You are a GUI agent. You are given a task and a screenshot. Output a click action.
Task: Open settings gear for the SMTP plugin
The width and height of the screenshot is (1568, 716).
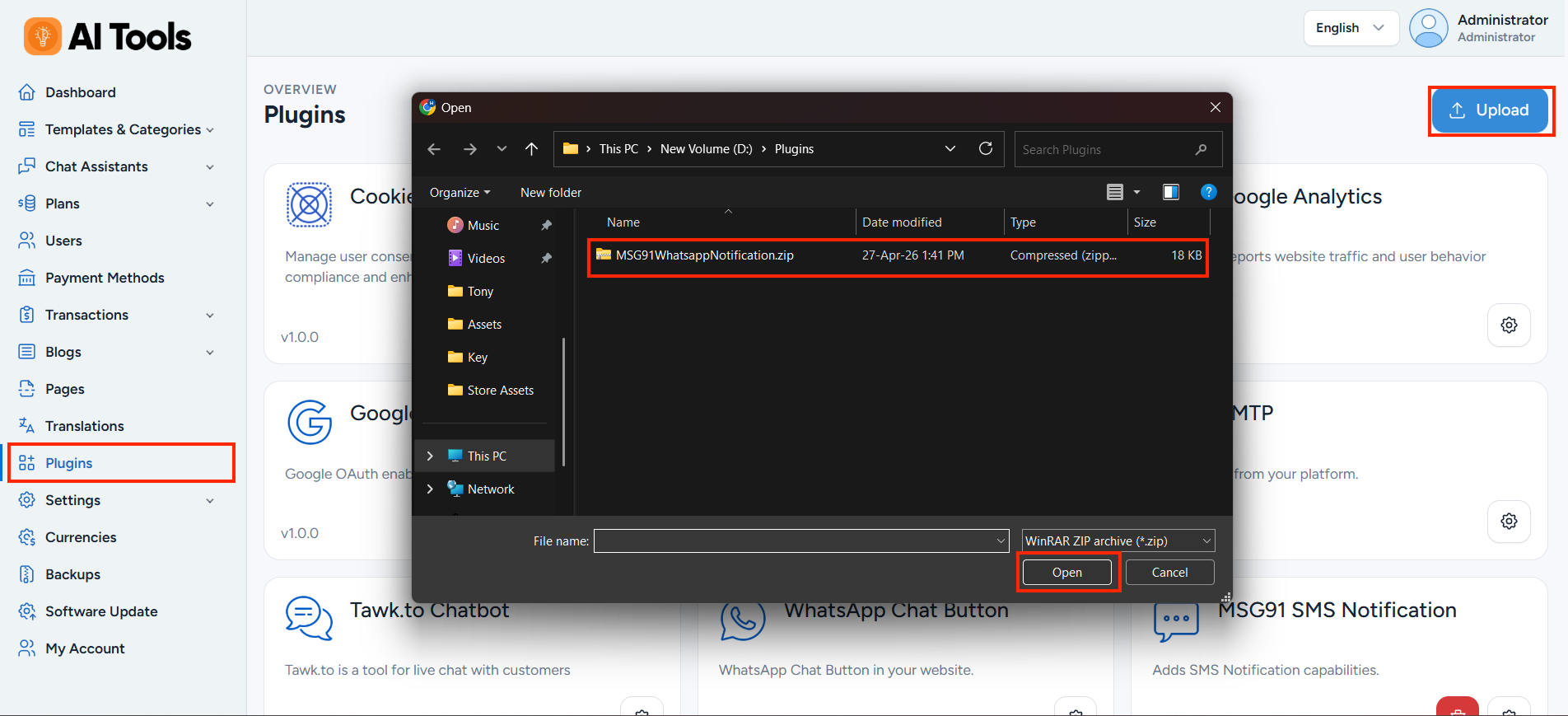[1509, 521]
